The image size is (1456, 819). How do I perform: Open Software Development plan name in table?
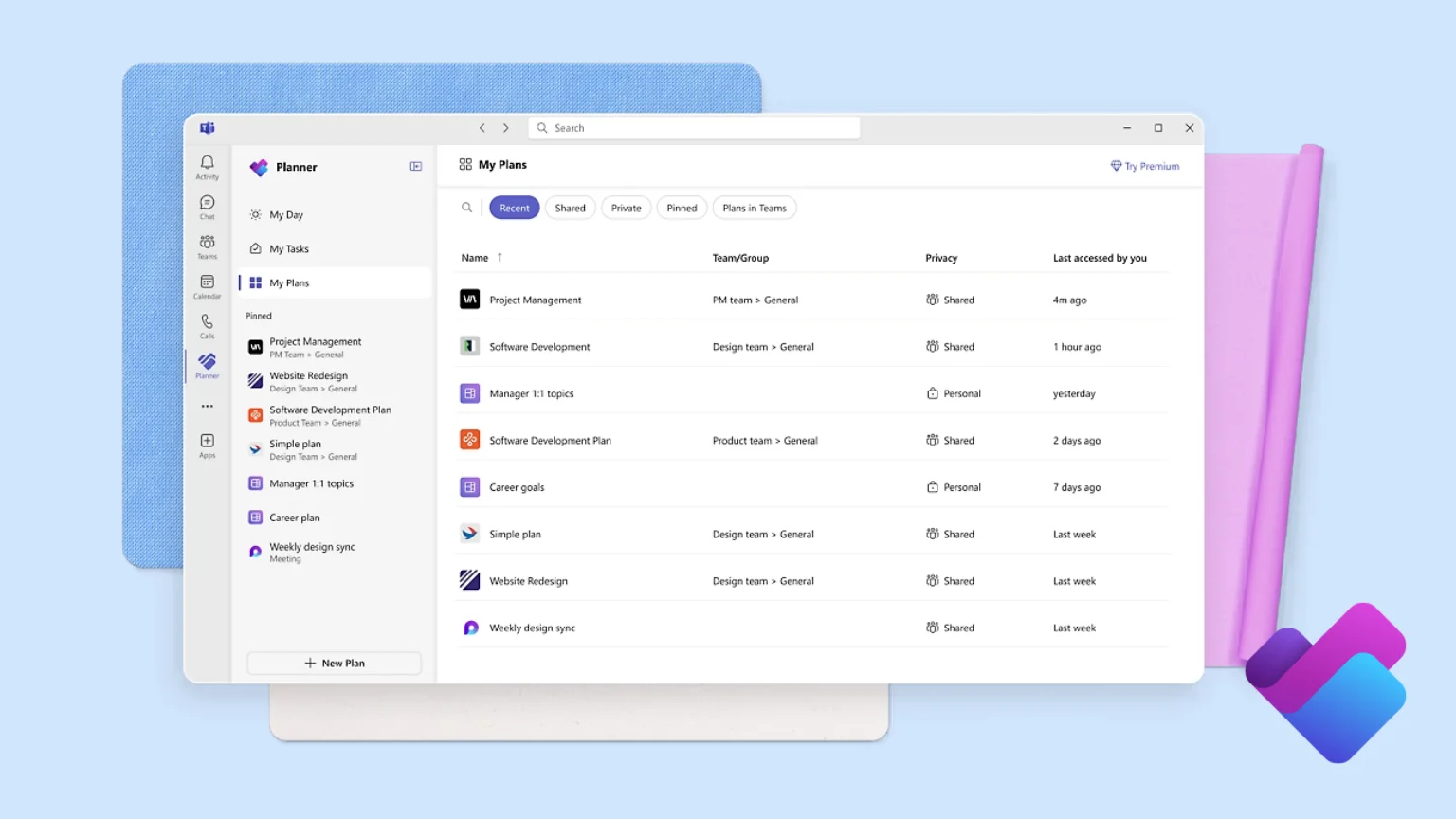[x=539, y=347]
